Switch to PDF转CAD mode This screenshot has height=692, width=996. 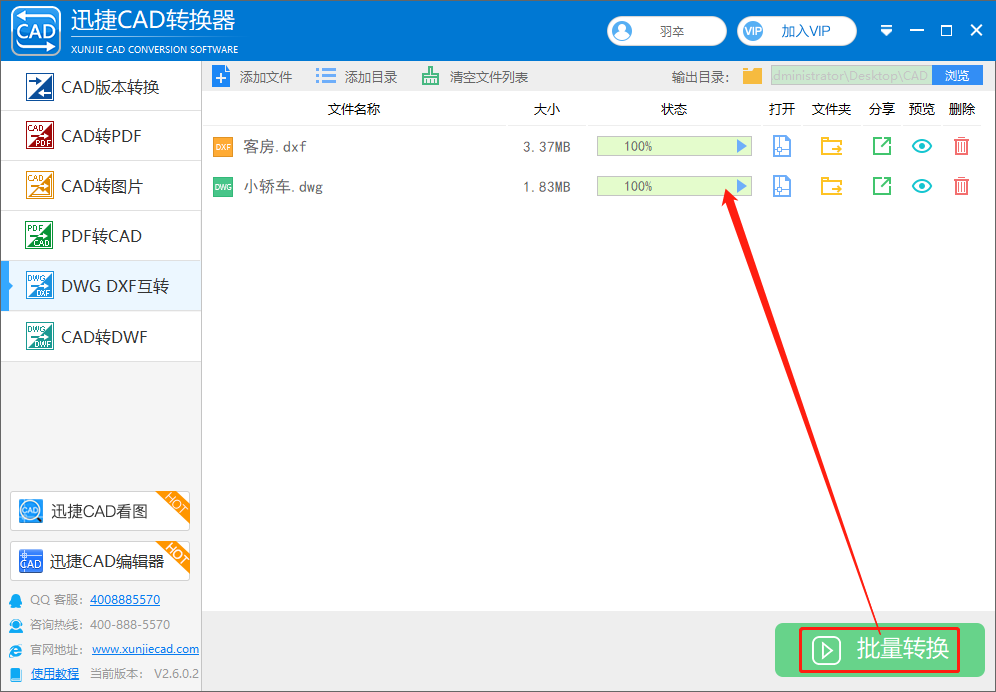point(101,236)
